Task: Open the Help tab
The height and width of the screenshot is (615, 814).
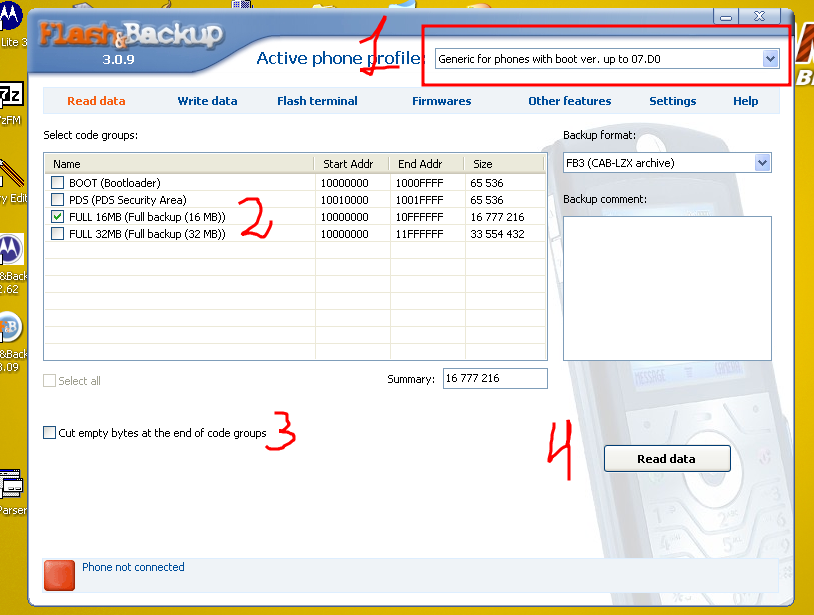Action: pyautogui.click(x=745, y=101)
